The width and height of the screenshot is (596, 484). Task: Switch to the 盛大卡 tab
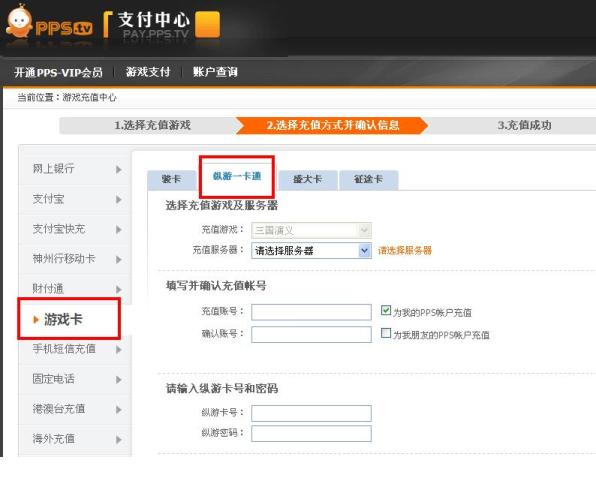coord(308,180)
